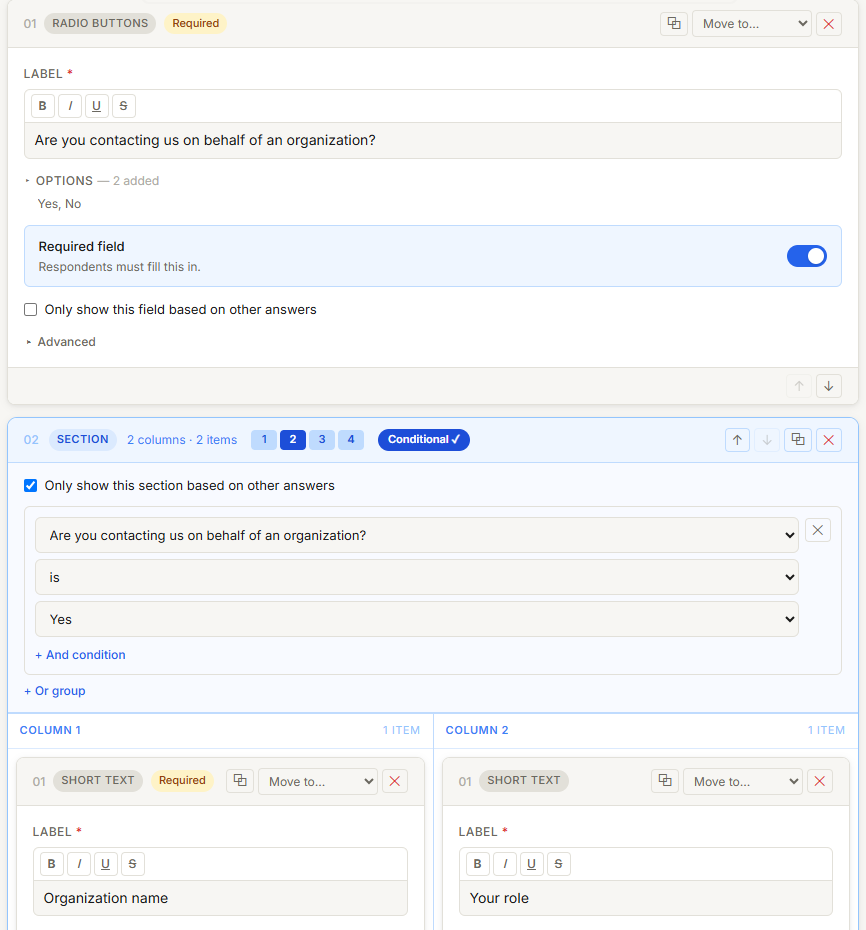Delete the Radio Buttons field
866x930 pixels.
(x=829, y=24)
